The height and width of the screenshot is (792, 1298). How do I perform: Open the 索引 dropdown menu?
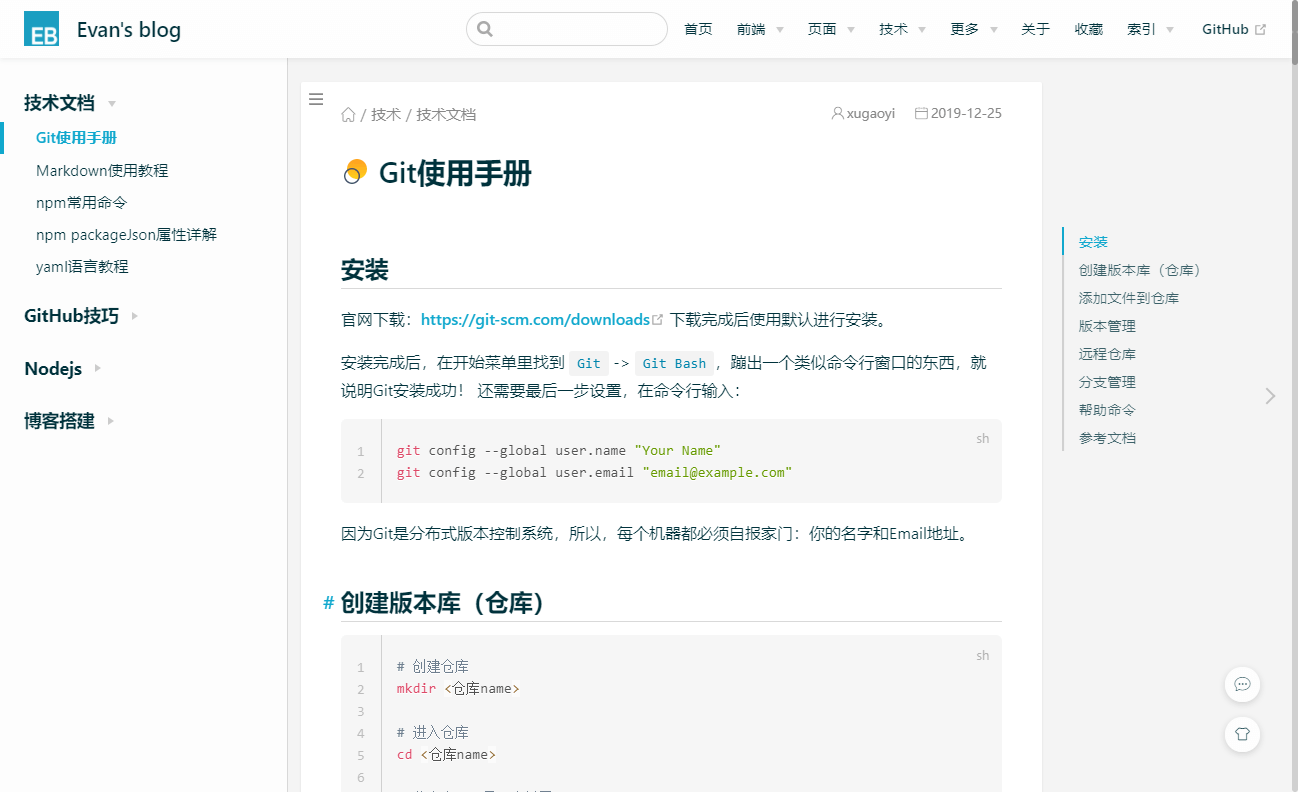tap(1150, 29)
